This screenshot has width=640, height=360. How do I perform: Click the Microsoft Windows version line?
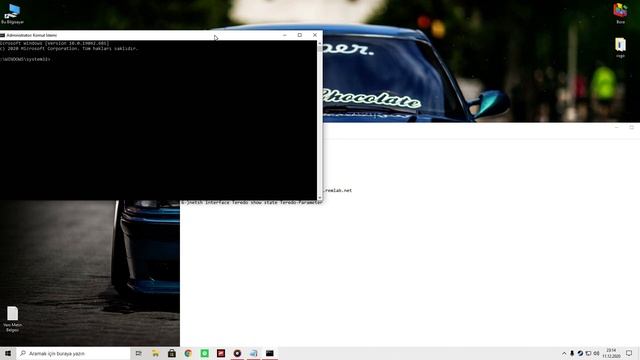[55, 43]
